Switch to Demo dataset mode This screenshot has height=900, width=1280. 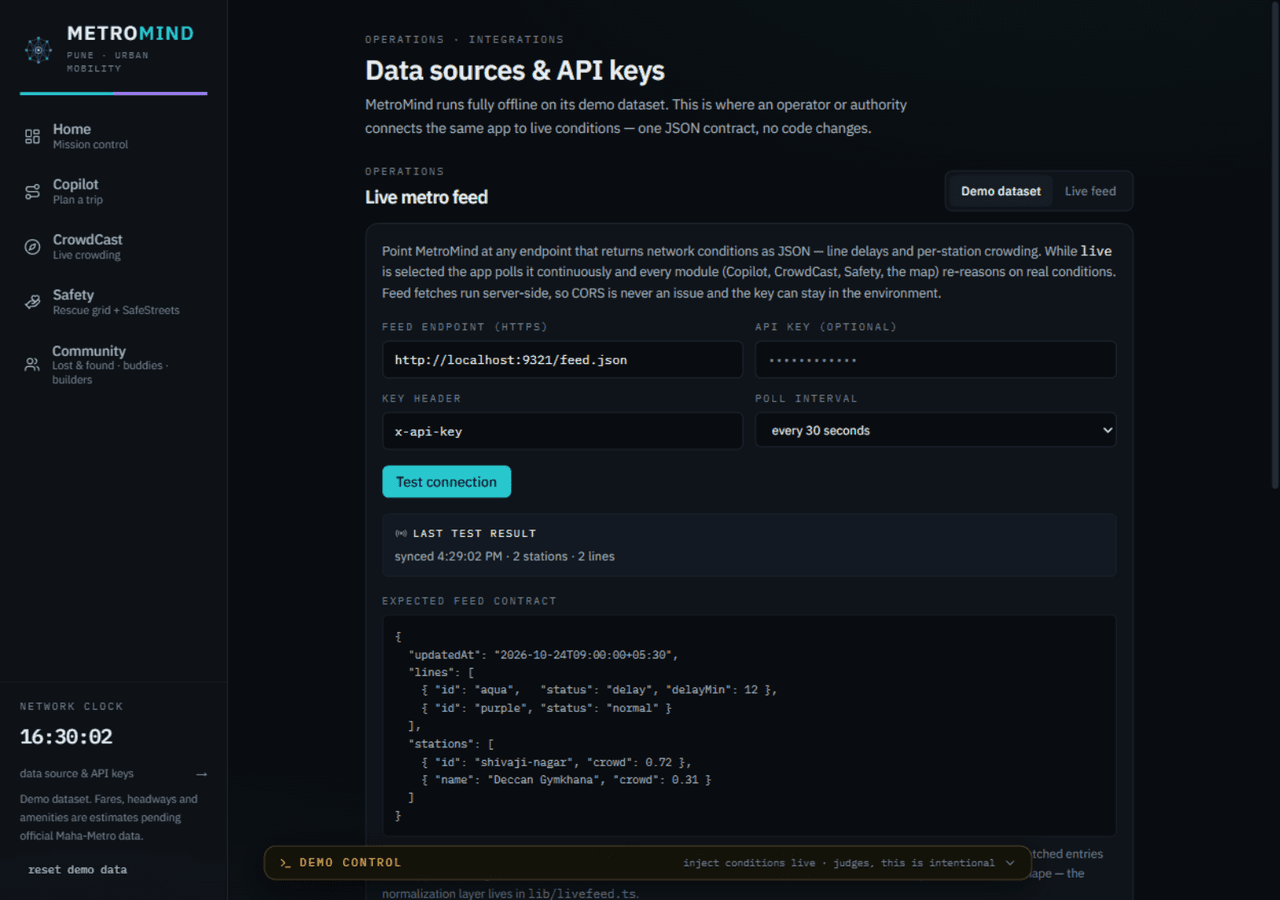pos(1001,191)
